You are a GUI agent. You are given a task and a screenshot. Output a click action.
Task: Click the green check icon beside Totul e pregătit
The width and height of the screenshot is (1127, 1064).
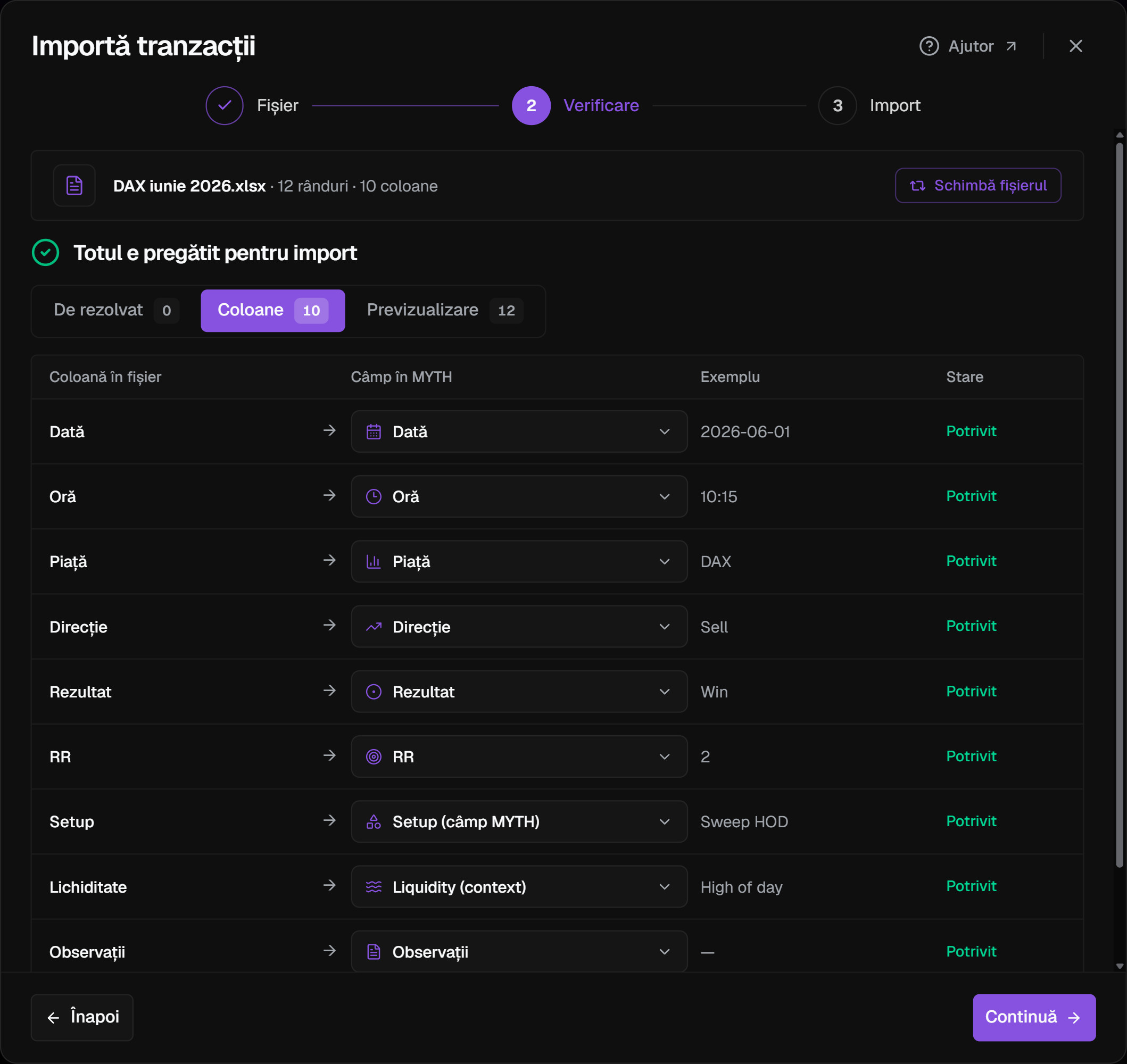pyautogui.click(x=45, y=252)
